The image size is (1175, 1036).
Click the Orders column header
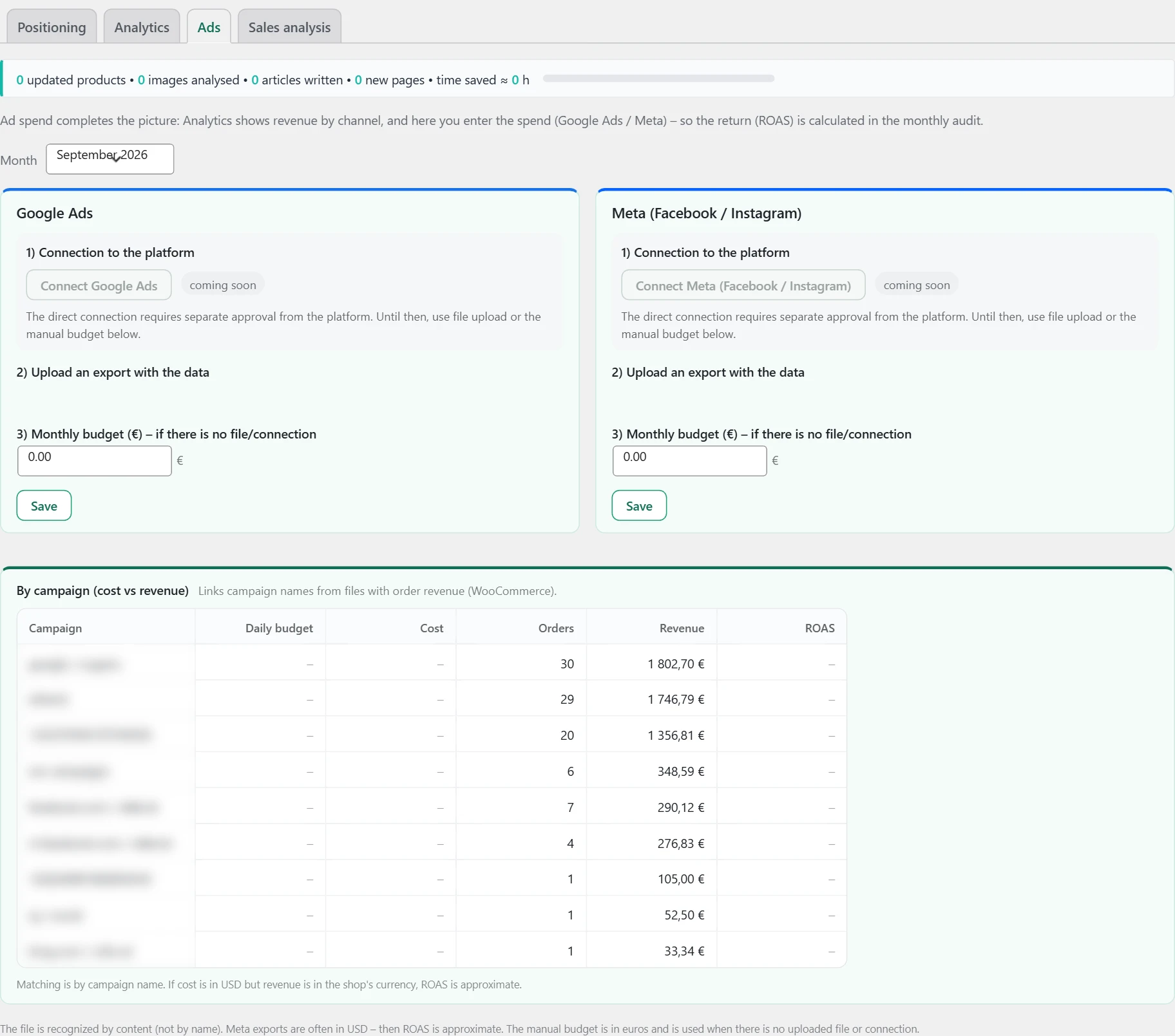pyautogui.click(x=521, y=627)
